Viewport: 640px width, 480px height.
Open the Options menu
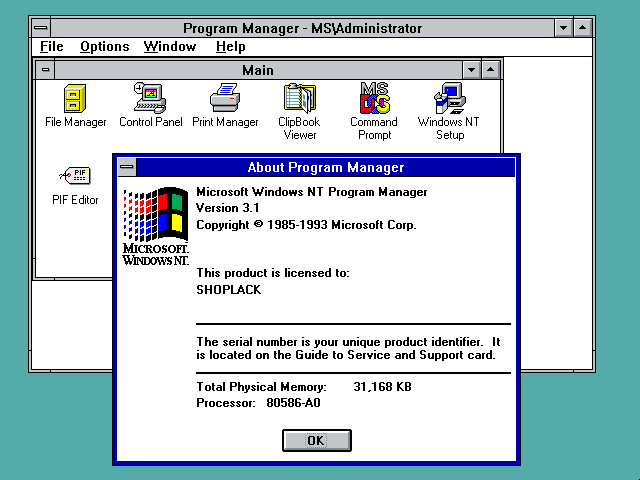click(x=104, y=47)
